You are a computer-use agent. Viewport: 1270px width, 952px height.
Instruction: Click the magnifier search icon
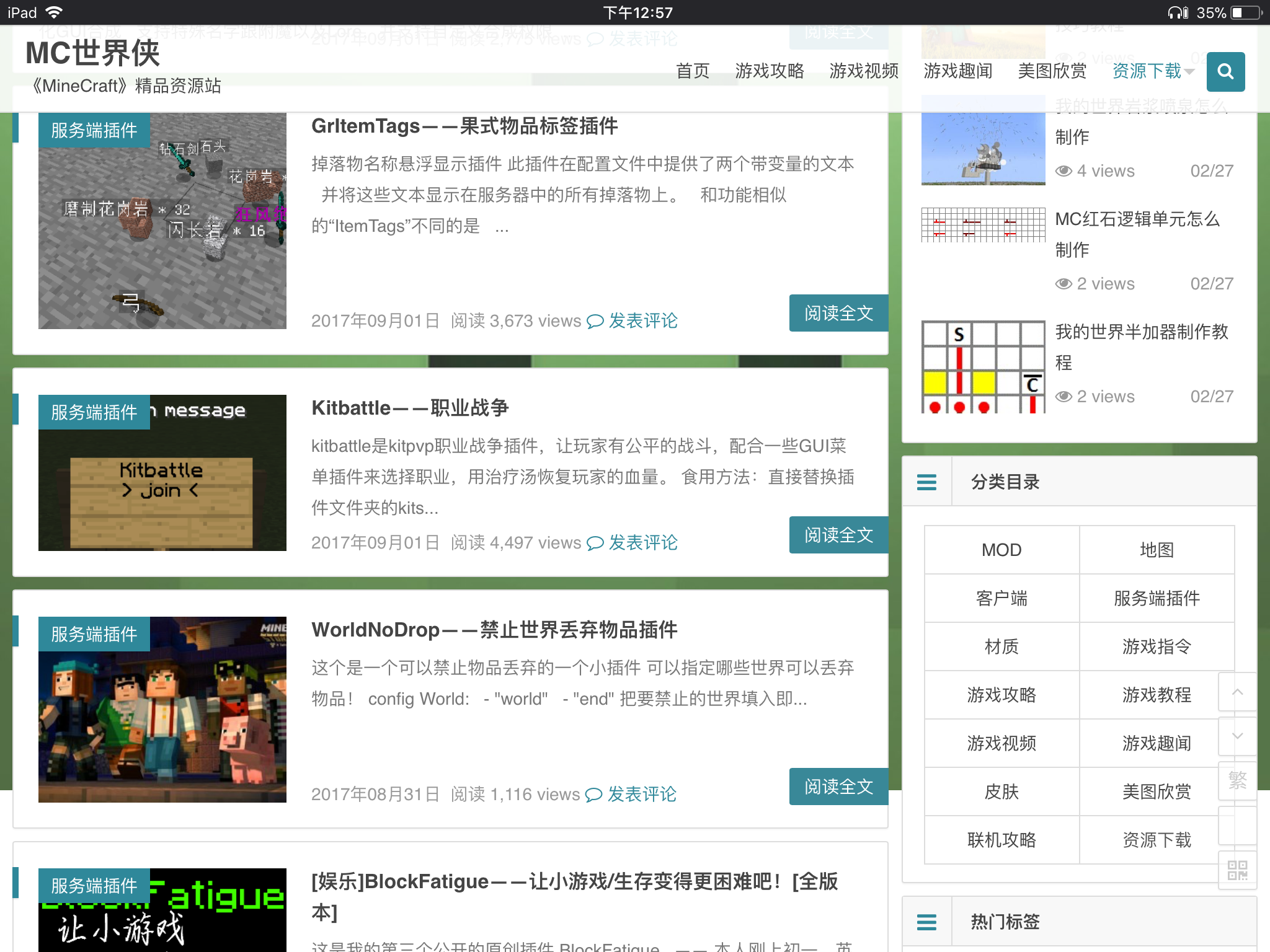click(x=1225, y=72)
